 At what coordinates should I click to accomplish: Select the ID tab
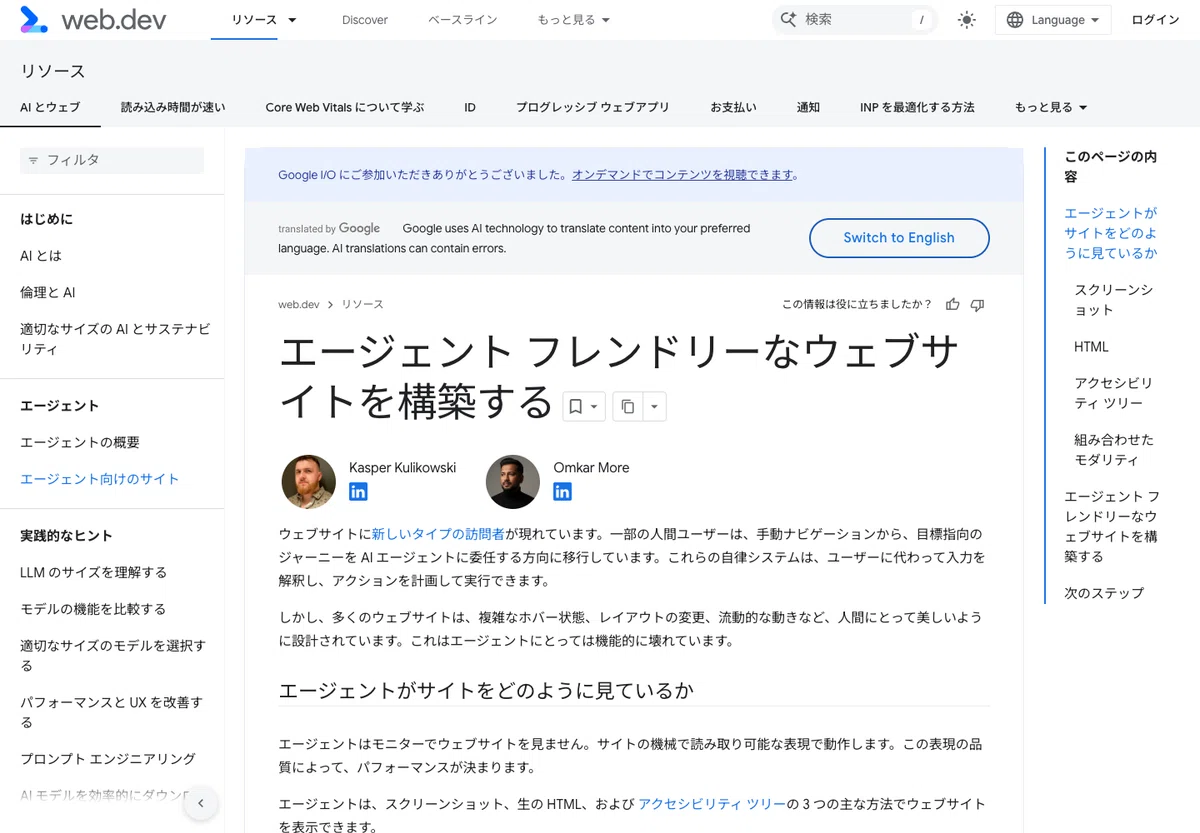[470, 107]
